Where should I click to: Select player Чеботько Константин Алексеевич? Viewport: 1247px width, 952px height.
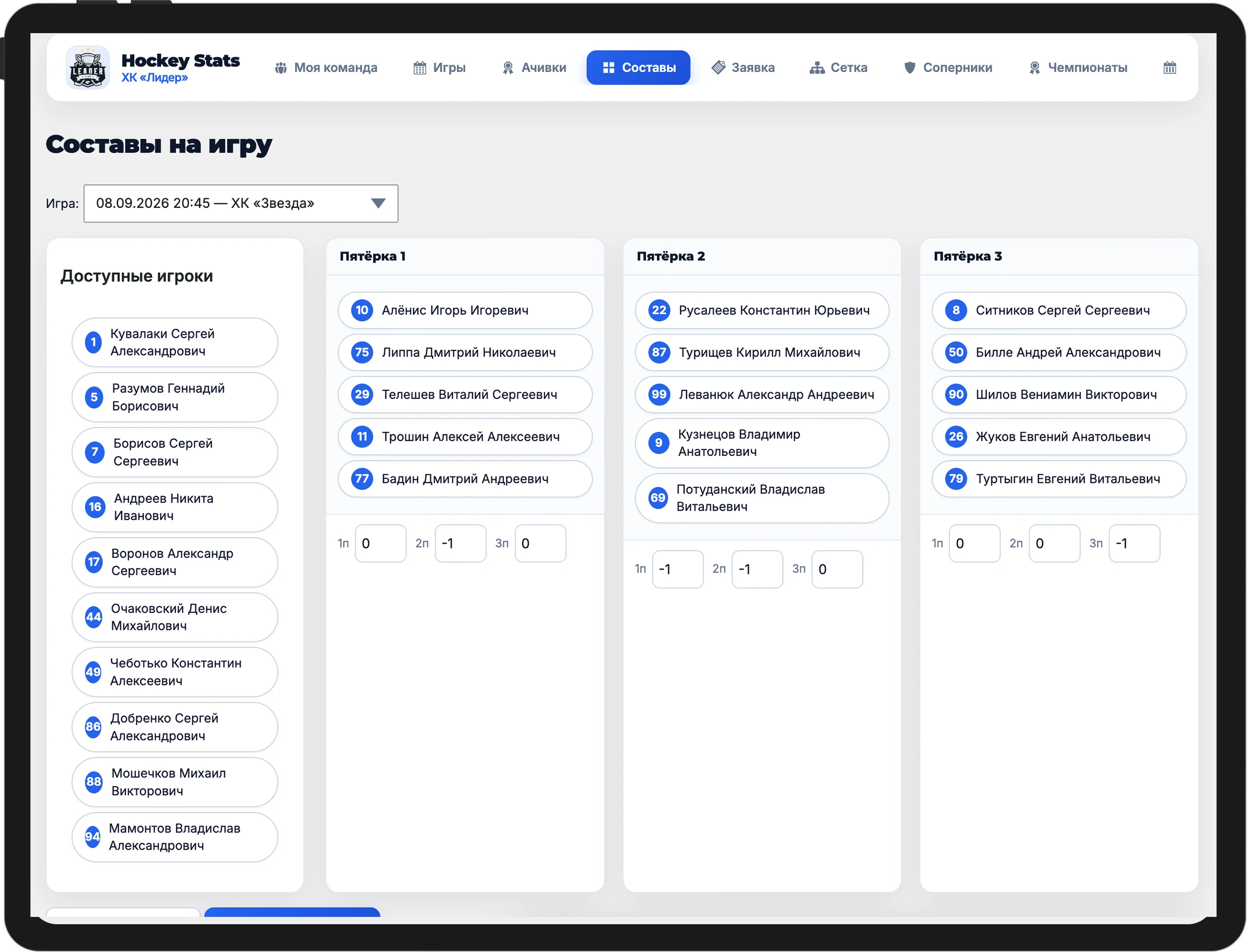tap(174, 672)
